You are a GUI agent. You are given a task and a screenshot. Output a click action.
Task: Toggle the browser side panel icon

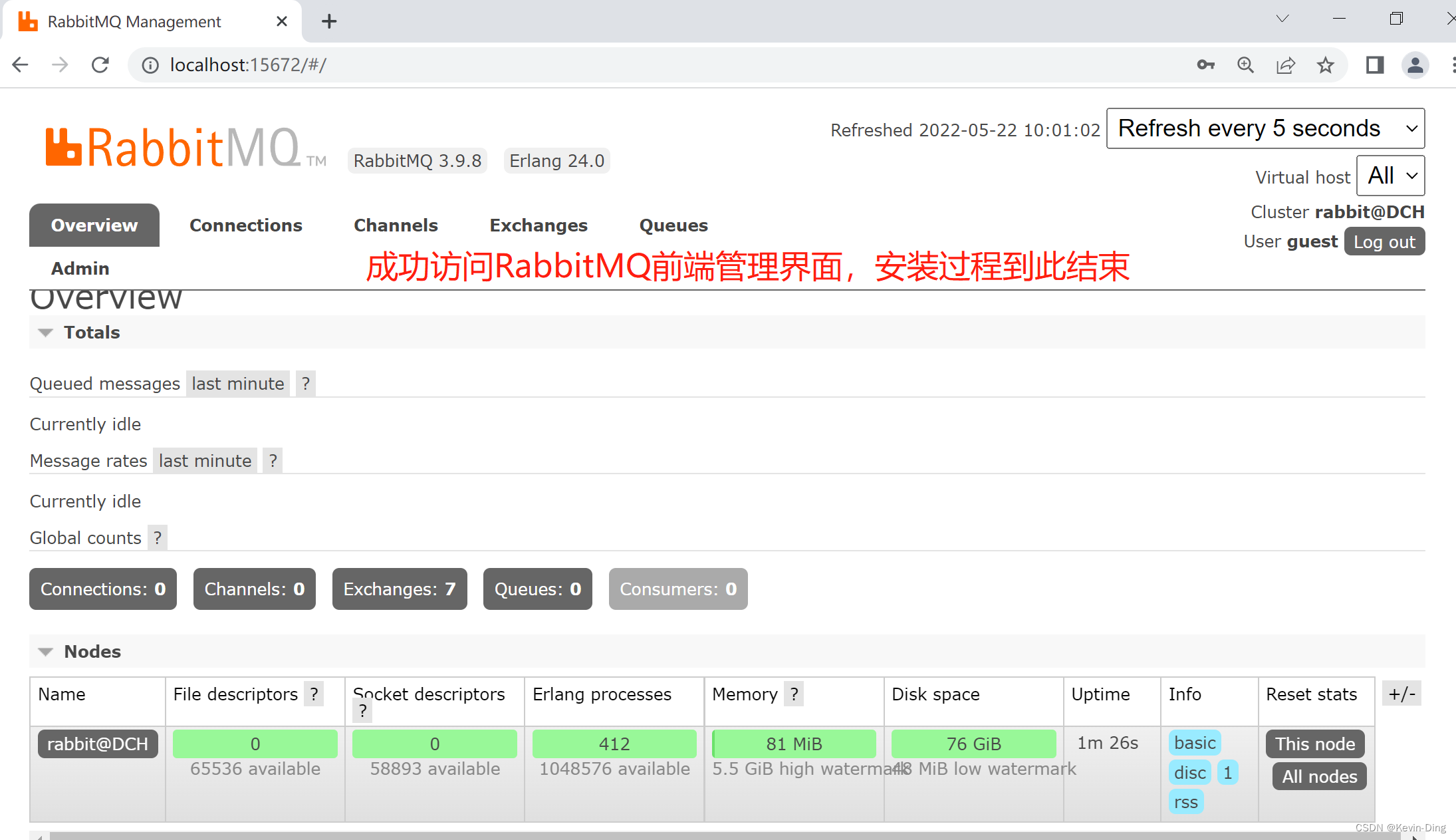(1374, 65)
